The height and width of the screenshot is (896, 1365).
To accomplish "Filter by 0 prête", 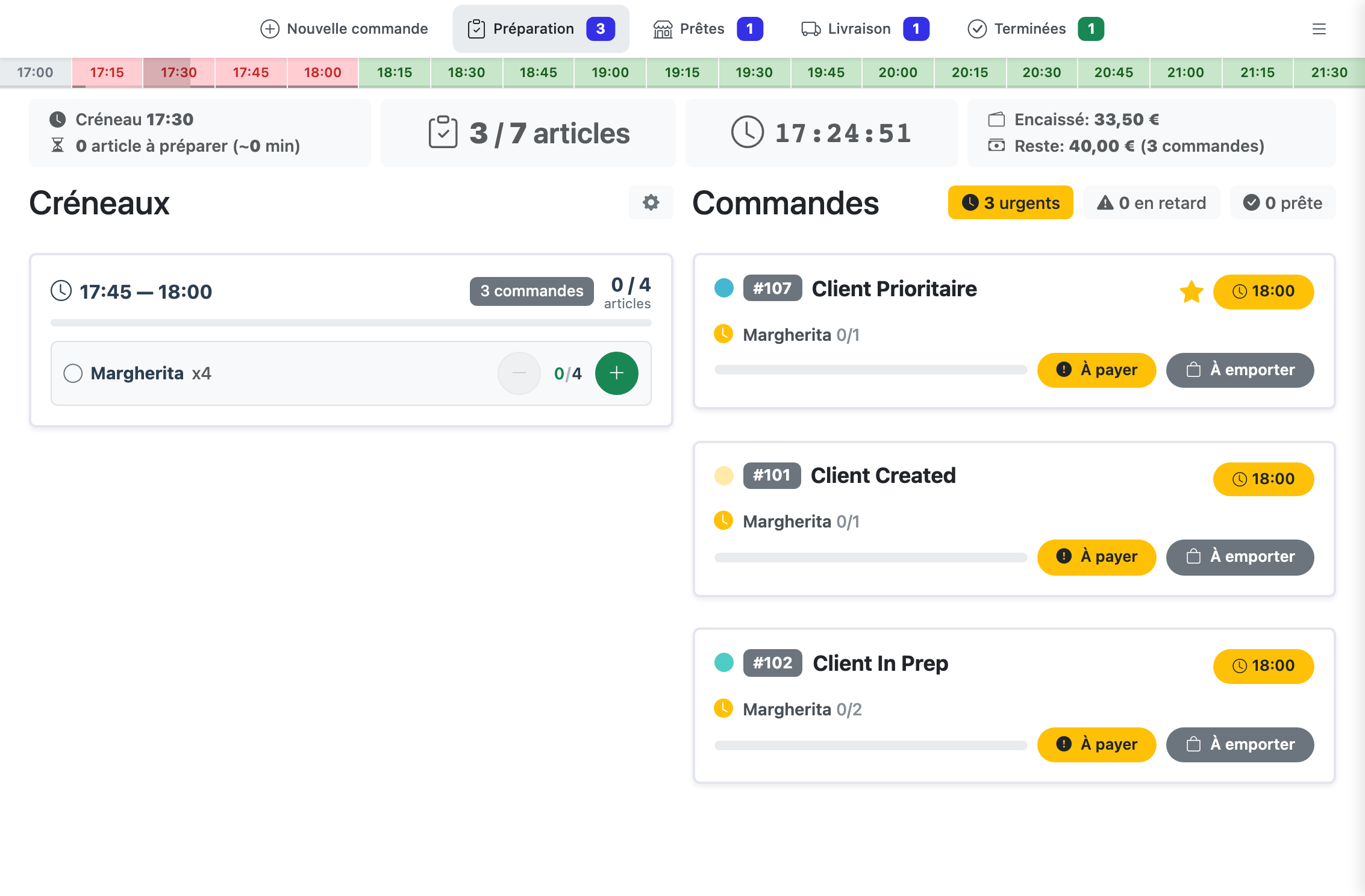I will coord(1282,202).
